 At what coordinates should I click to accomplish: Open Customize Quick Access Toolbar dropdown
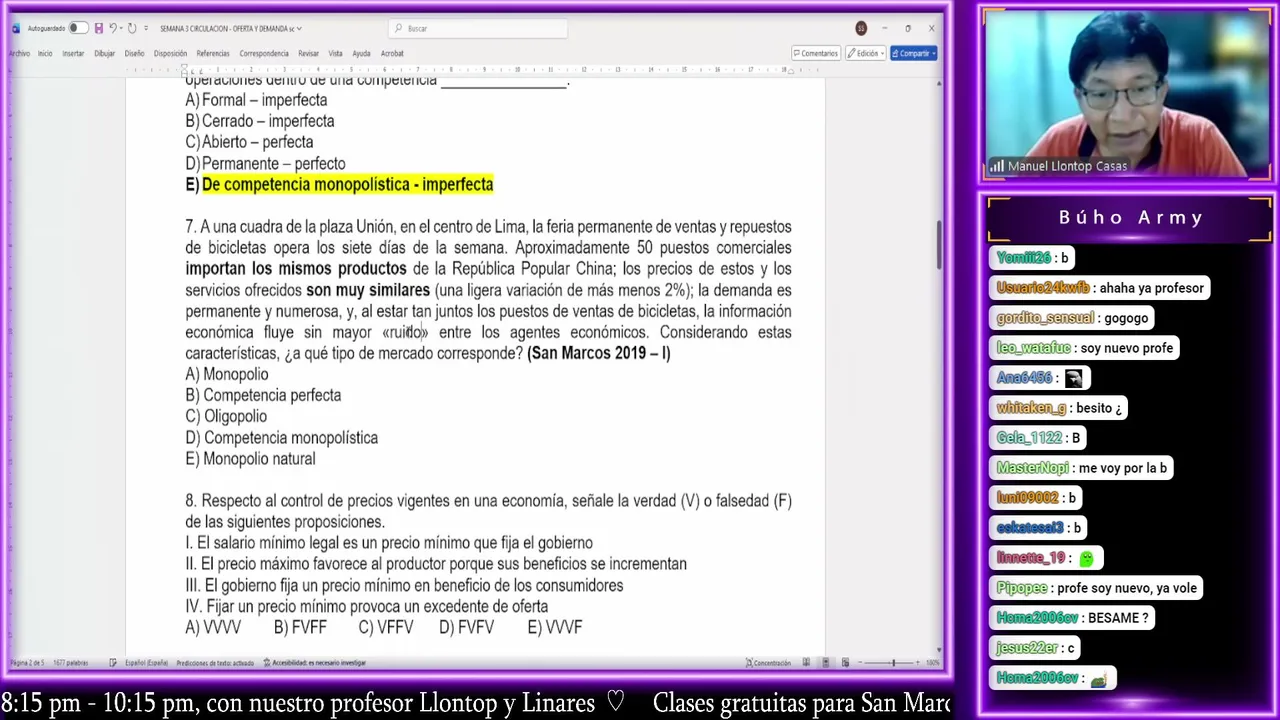(146, 28)
